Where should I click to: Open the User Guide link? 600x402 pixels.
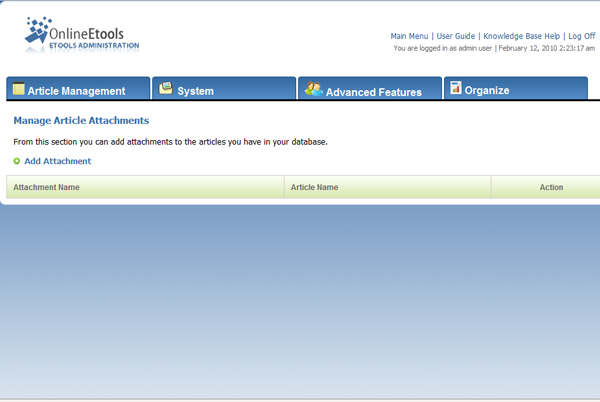pyautogui.click(x=456, y=36)
